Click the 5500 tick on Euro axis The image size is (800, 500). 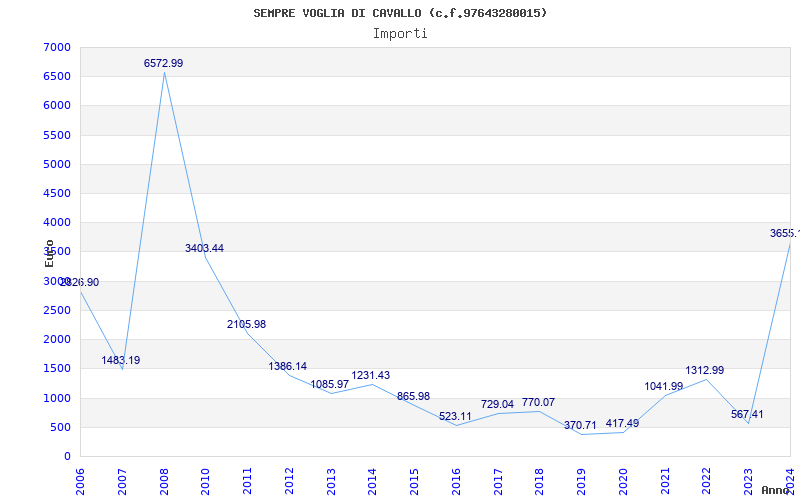(57, 135)
